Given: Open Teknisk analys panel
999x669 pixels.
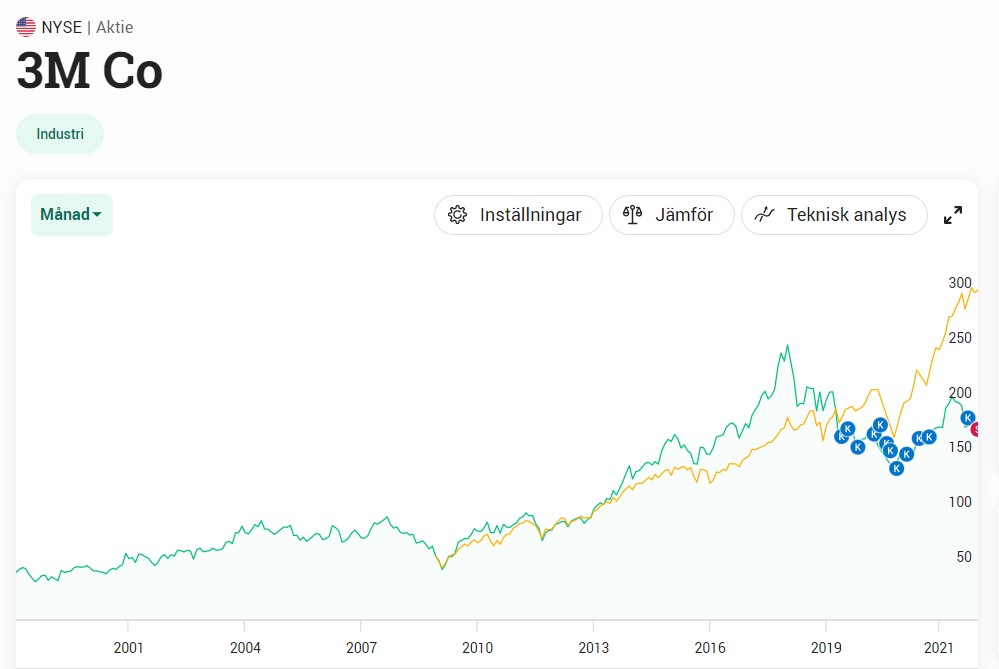Looking at the screenshot, I should point(834,215).
